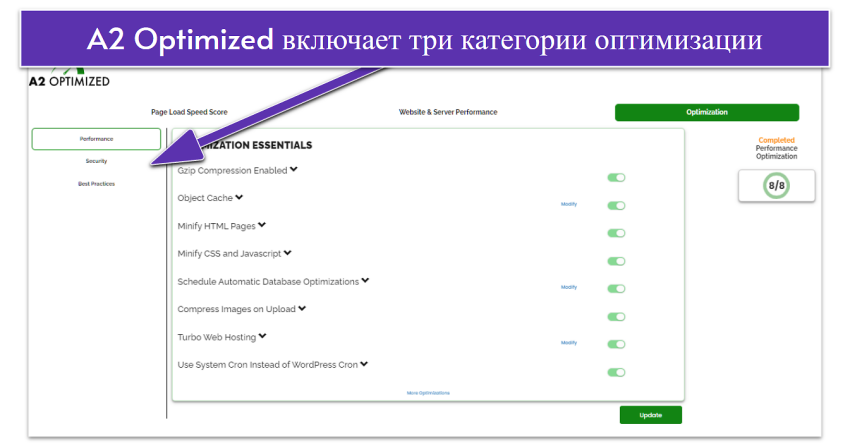Select the green Optimization tab
Image resolution: width=850 pixels, height=446 pixels.
tap(707, 112)
